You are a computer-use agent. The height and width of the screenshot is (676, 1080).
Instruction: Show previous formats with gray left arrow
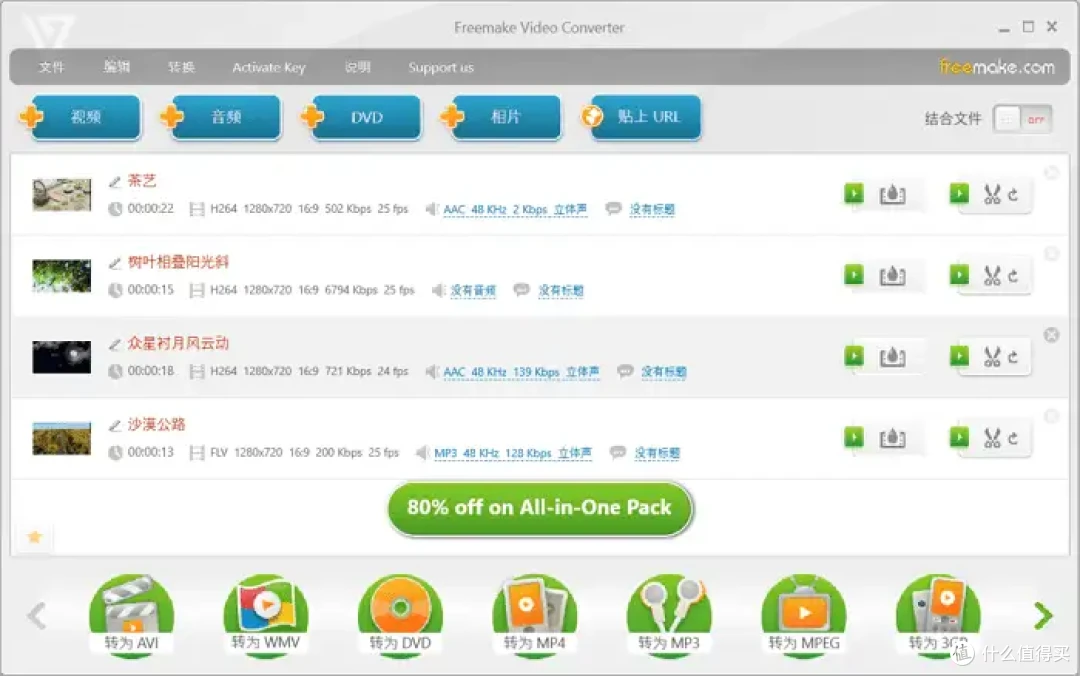click(37, 615)
